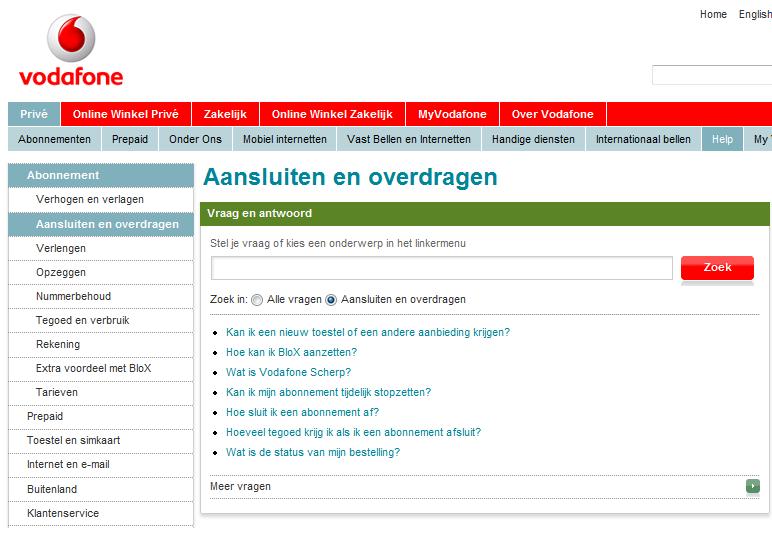This screenshot has height=533, width=772.
Task: Open question about abonnement tijdelijk stopzetten
Action: pyautogui.click(x=328, y=393)
